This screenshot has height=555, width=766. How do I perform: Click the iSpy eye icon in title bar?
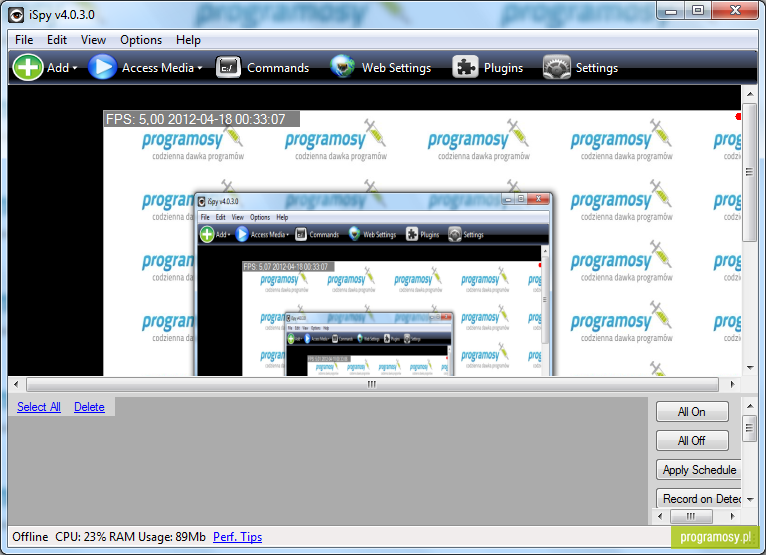point(16,15)
